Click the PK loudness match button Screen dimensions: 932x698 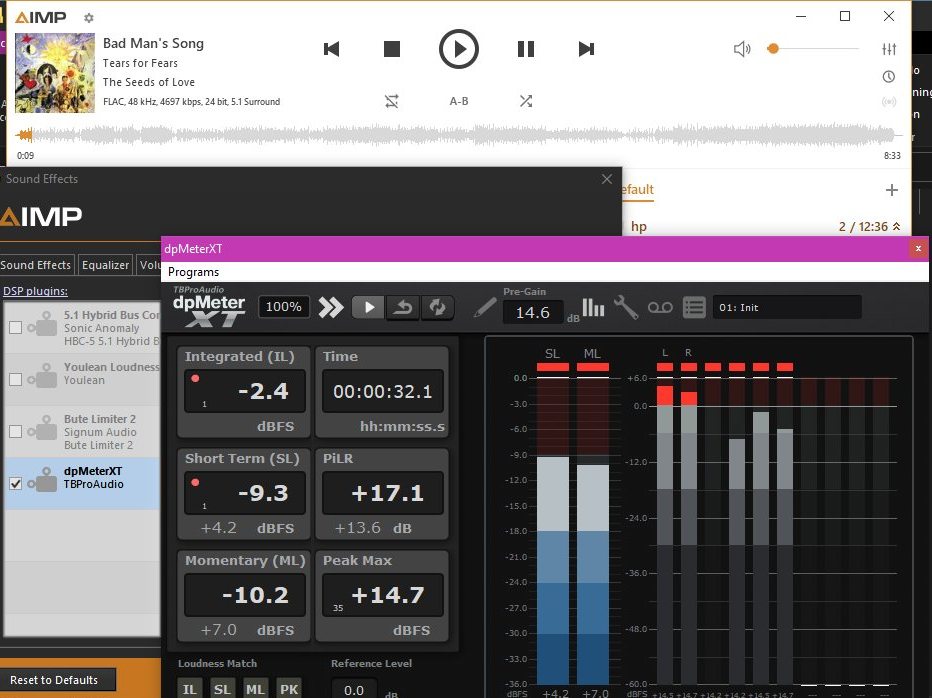click(289, 688)
